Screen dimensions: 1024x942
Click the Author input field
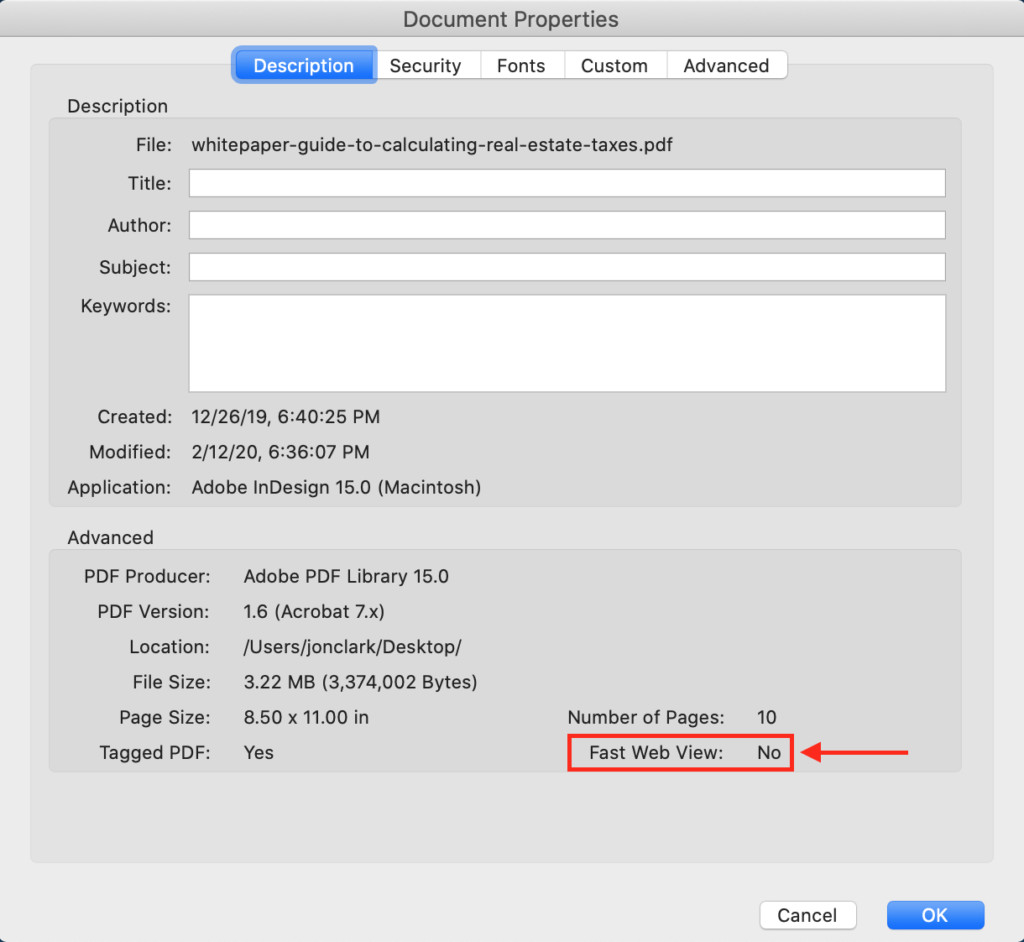click(566, 225)
